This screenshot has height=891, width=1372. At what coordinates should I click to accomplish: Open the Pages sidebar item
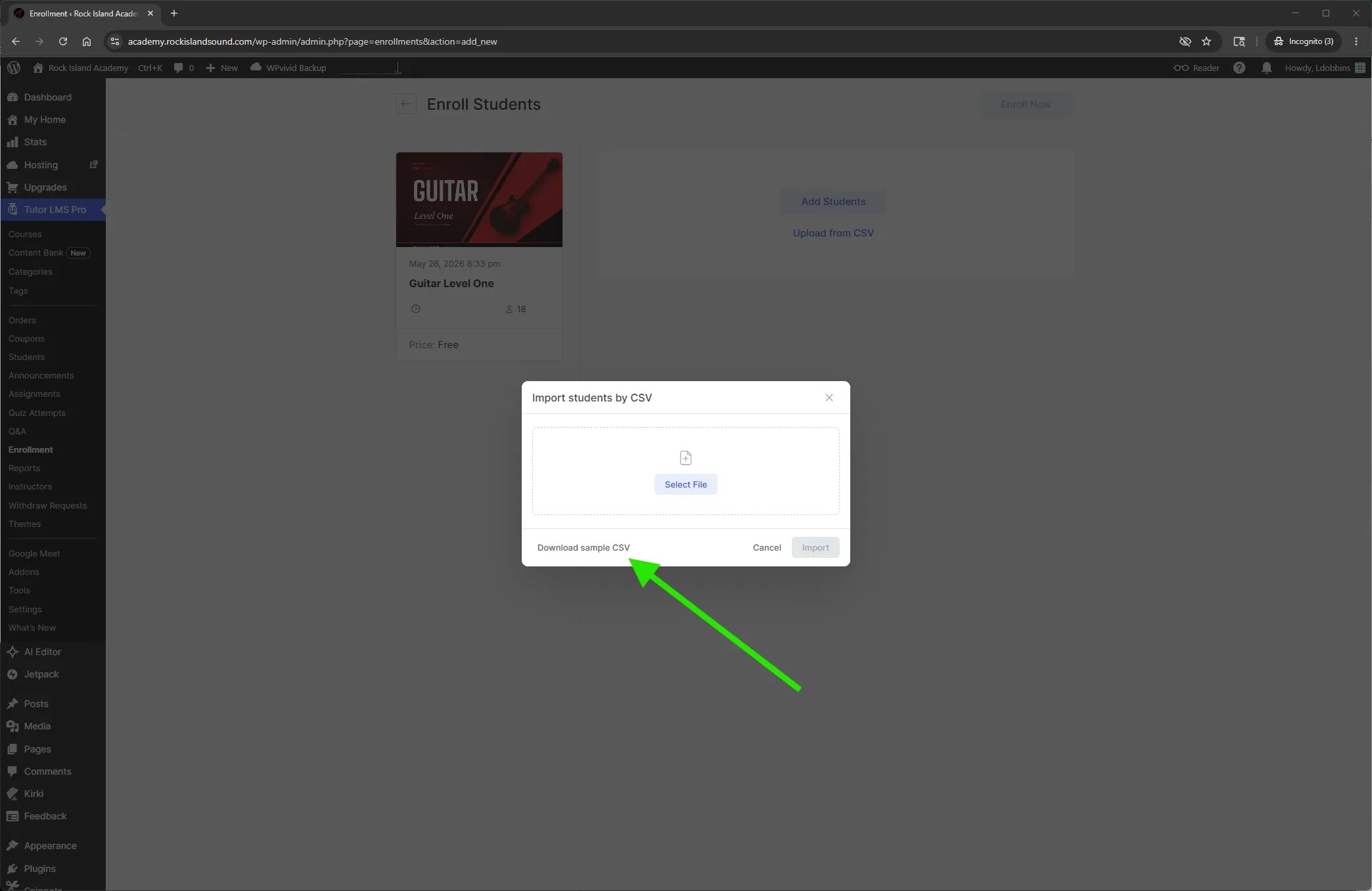tap(37, 749)
